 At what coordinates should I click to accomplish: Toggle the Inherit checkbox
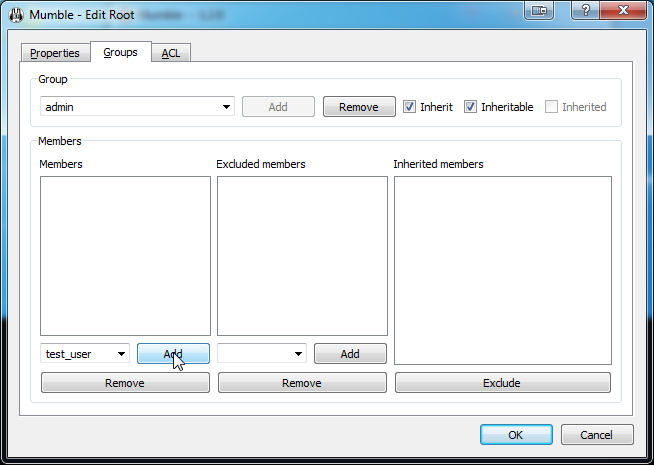point(409,107)
